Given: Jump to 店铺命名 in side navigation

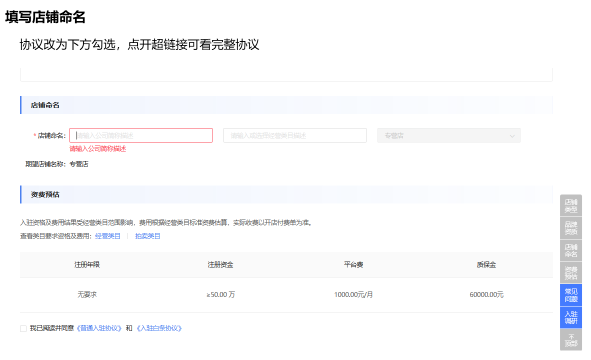Looking at the screenshot, I should pos(571,250).
